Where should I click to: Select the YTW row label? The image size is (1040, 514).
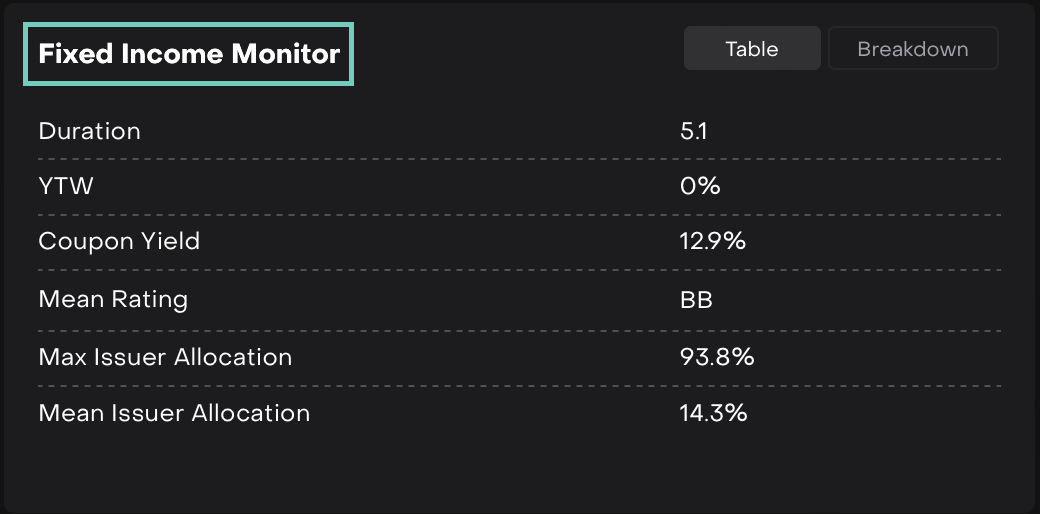pos(66,186)
